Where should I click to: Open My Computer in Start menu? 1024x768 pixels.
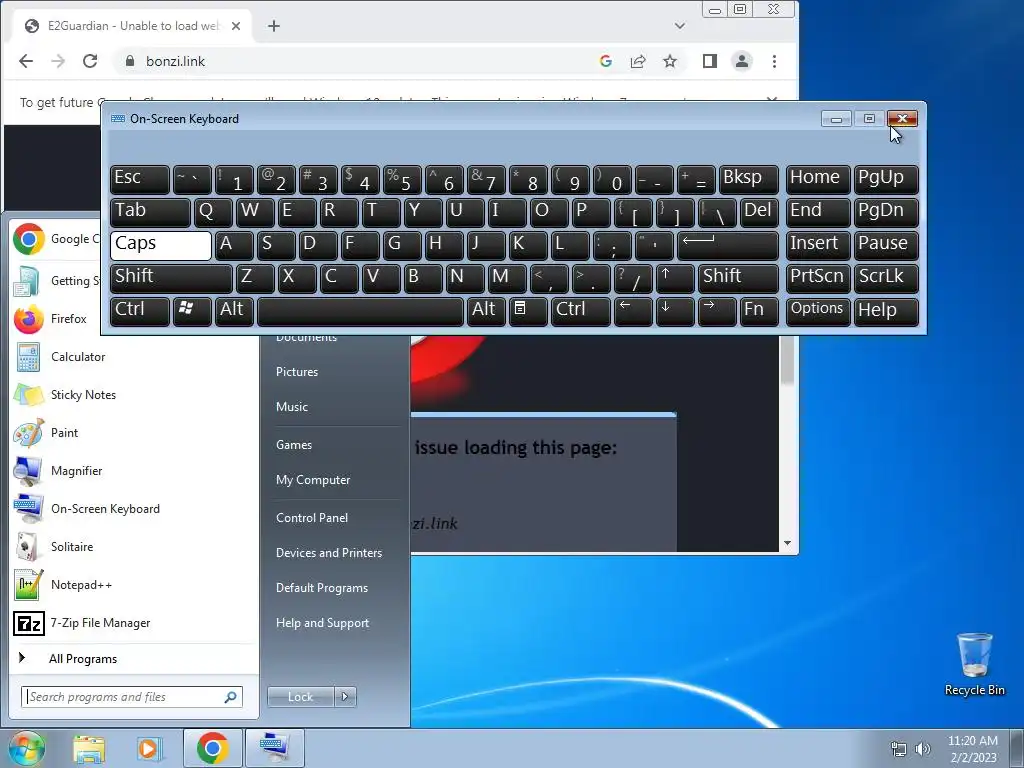pos(313,480)
